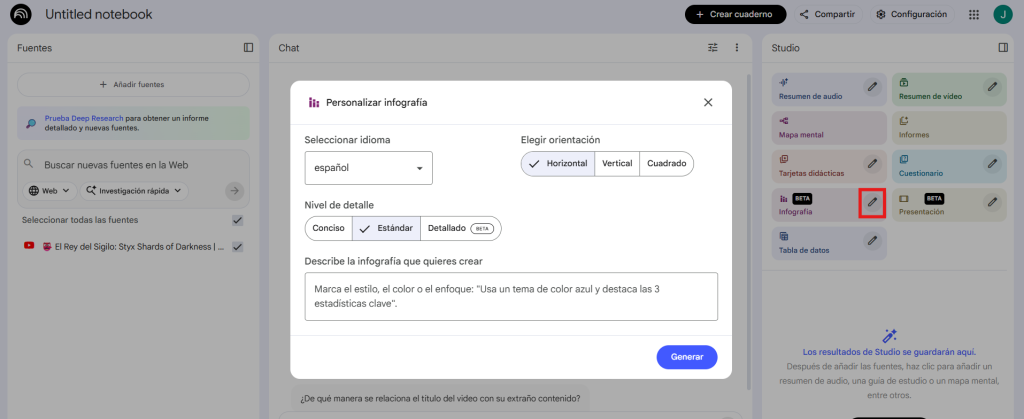Viewport: 1024px width, 419px height.
Task: Toggle Seleccionar todas las fuentes checkbox
Action: pos(238,221)
